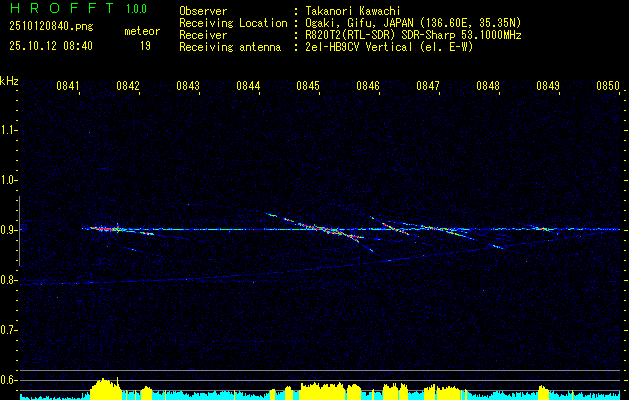This screenshot has width=629, height=400.
Task: Click the 0.8 frequency axis label
Action: click(x=8, y=280)
